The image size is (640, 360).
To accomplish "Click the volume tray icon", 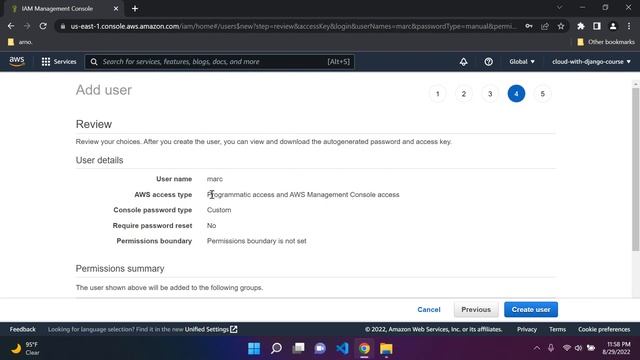I will [578, 348].
